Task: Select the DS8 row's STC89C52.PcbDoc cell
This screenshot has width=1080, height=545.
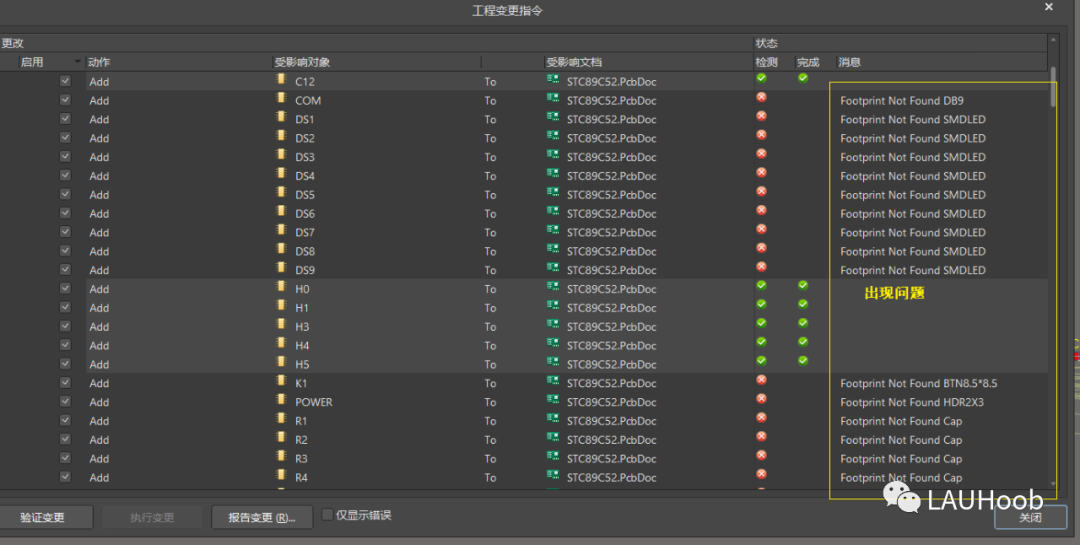Action: click(x=611, y=251)
